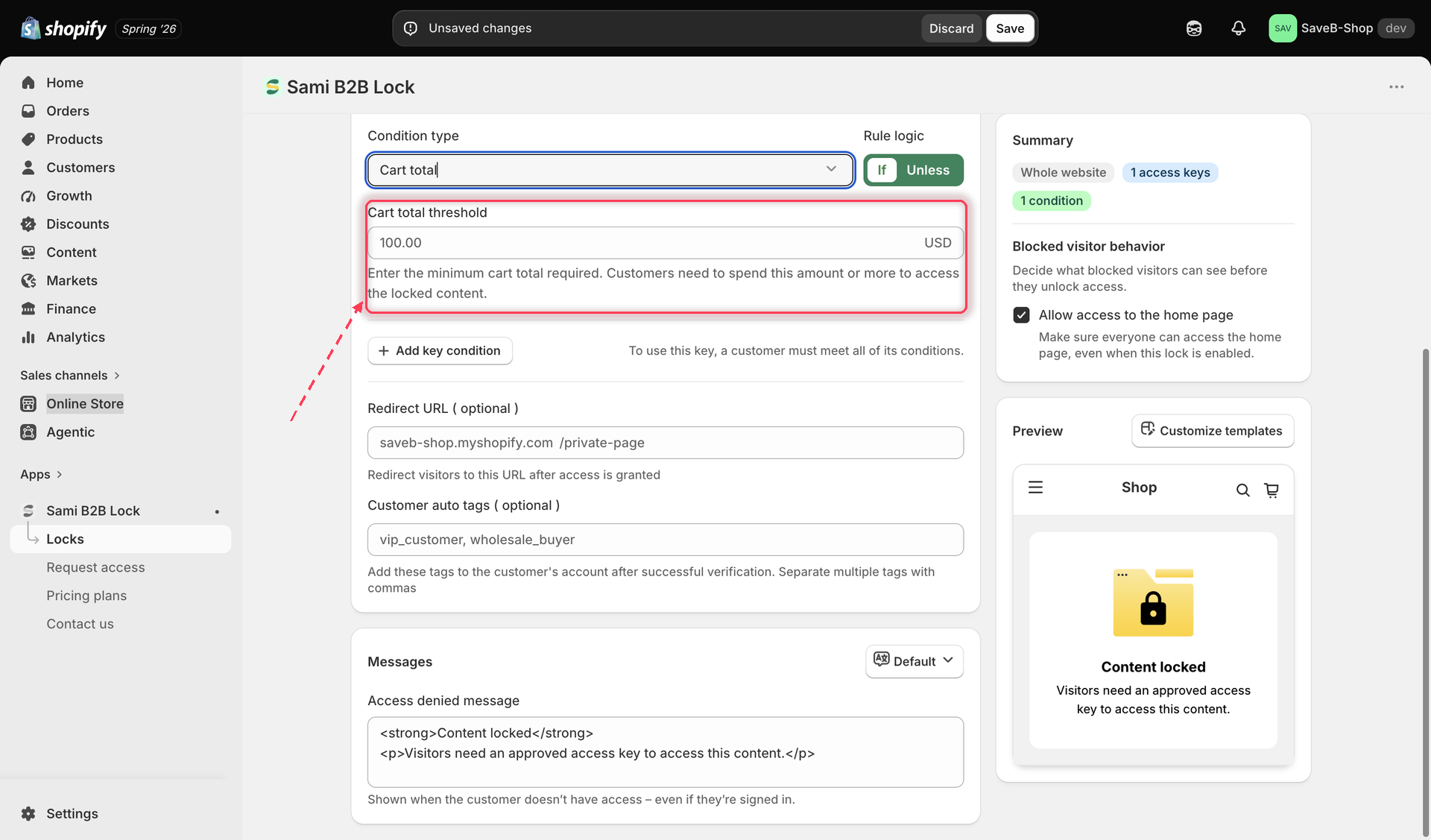Click the preview cart icon
This screenshot has height=840, width=1431.
pyautogui.click(x=1272, y=490)
